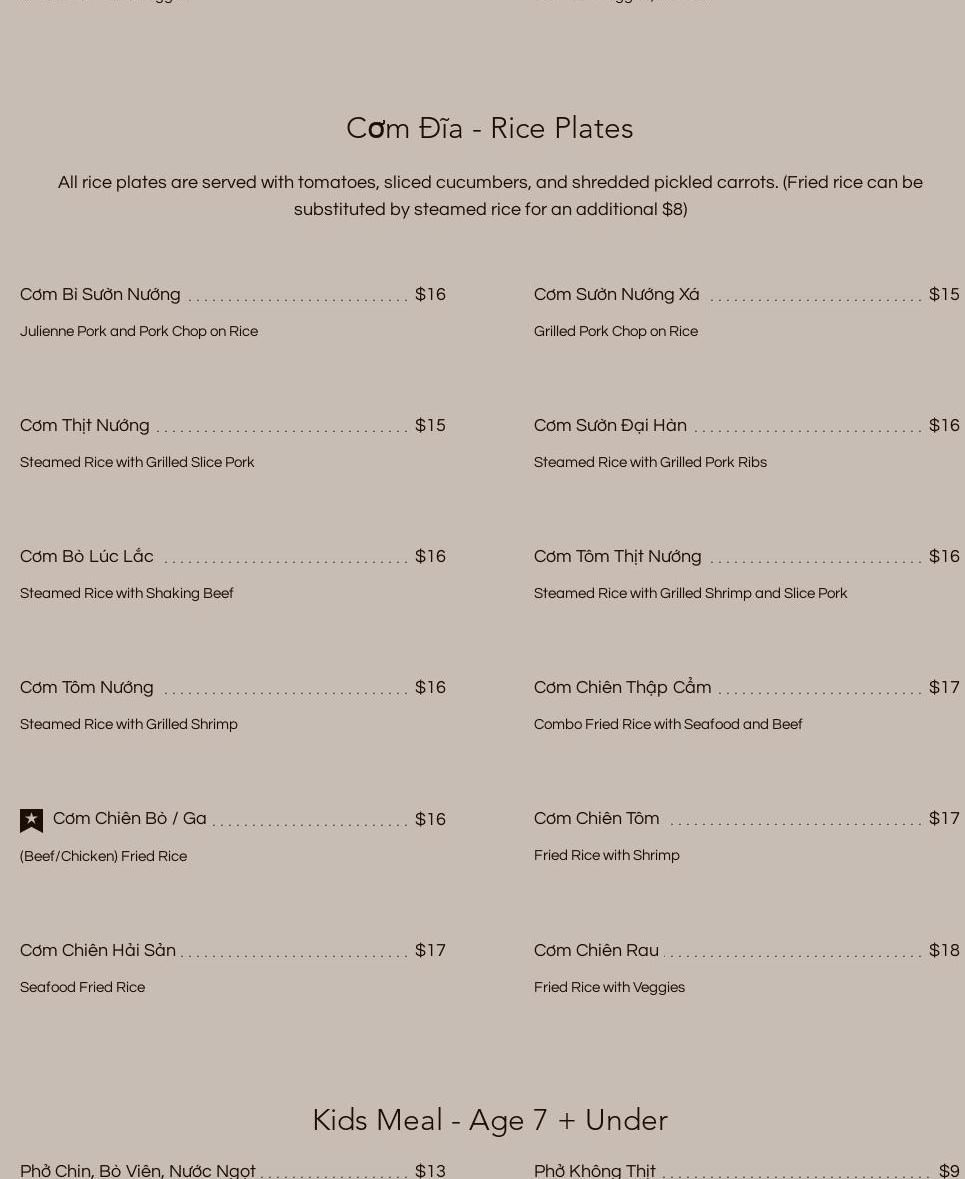Click the $18 price of Cơm Chiên Rau

coord(944,951)
